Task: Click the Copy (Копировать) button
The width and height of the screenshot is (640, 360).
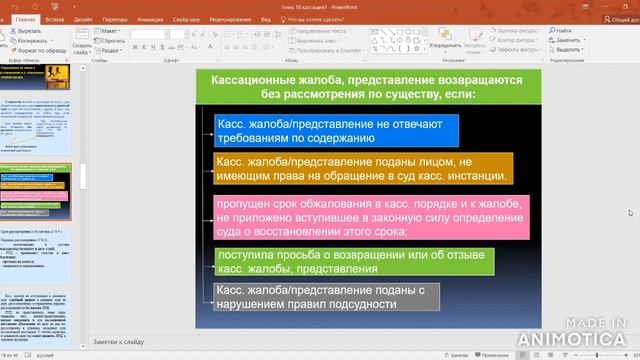Action: tap(32, 41)
